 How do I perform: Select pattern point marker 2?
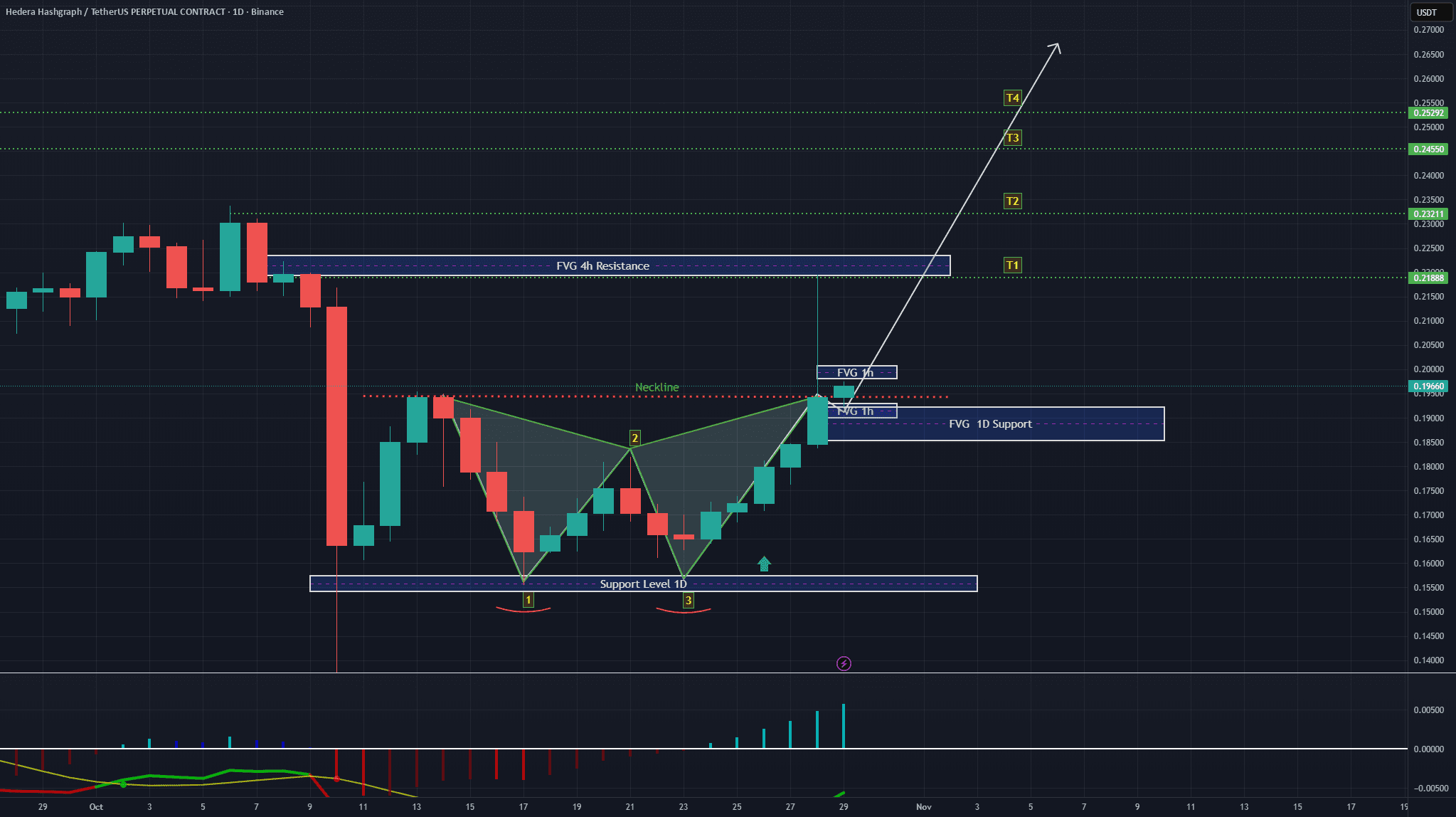point(634,438)
